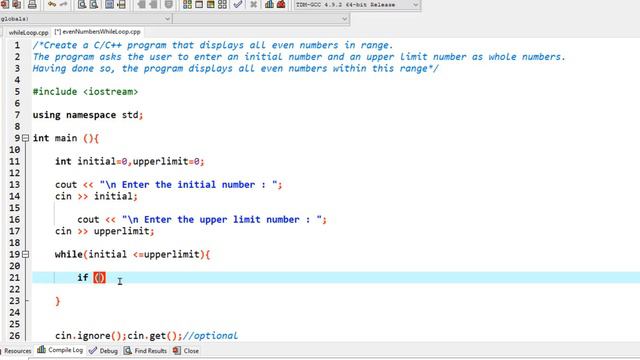
Task: Run the program with the window icon
Action: tap(199, 4)
